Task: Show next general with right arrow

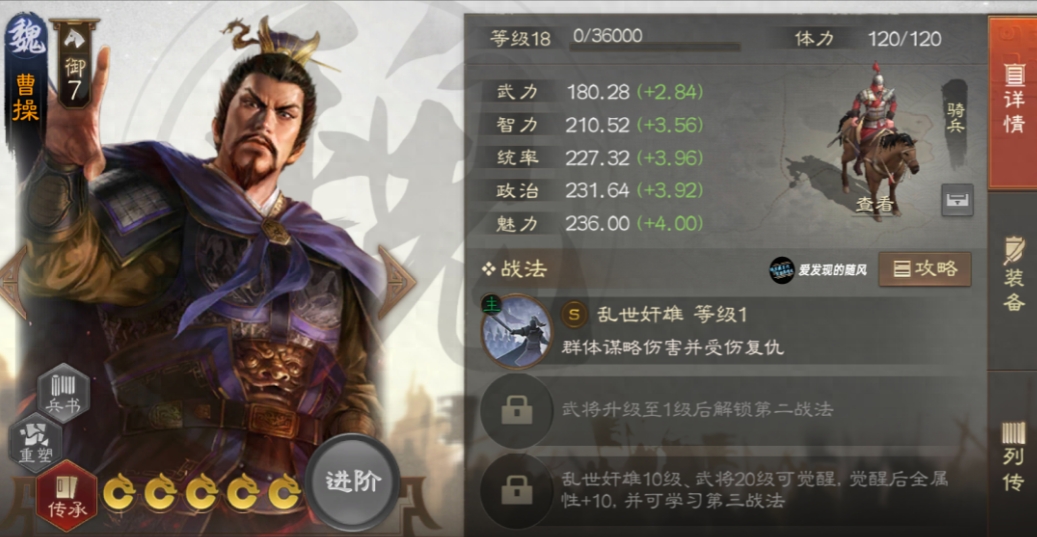Action: click(x=396, y=282)
